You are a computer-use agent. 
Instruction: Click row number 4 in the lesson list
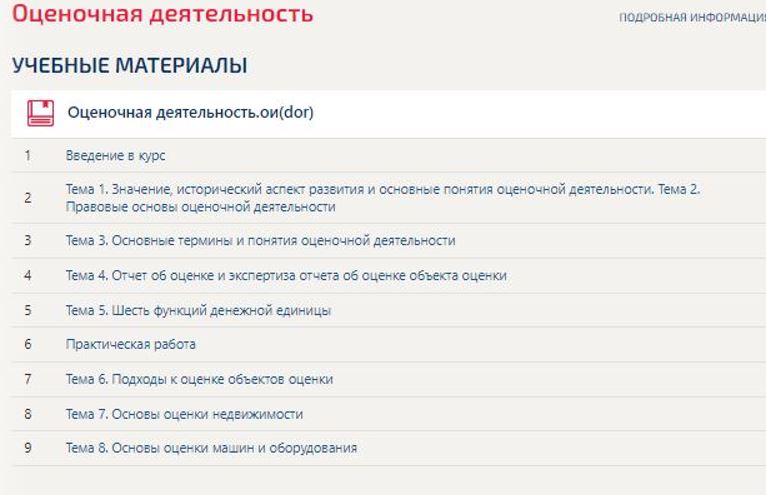pos(28,276)
